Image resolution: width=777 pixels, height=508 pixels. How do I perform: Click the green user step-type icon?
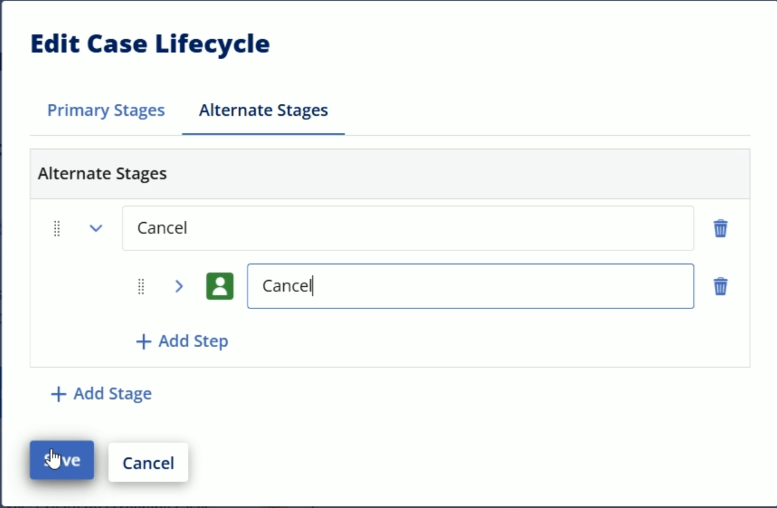(x=220, y=286)
